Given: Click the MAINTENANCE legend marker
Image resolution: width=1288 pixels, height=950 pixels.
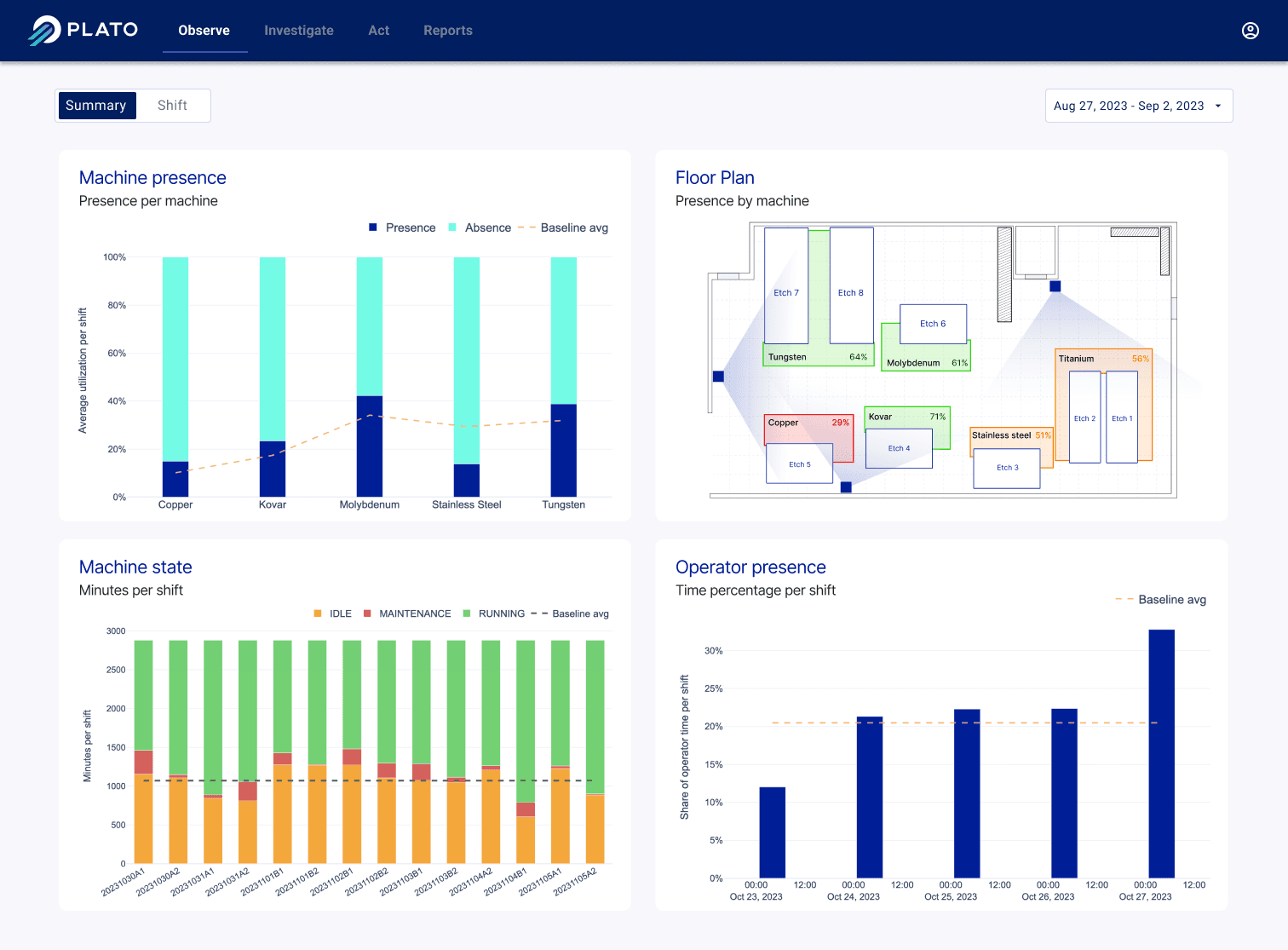Looking at the screenshot, I should [x=366, y=613].
